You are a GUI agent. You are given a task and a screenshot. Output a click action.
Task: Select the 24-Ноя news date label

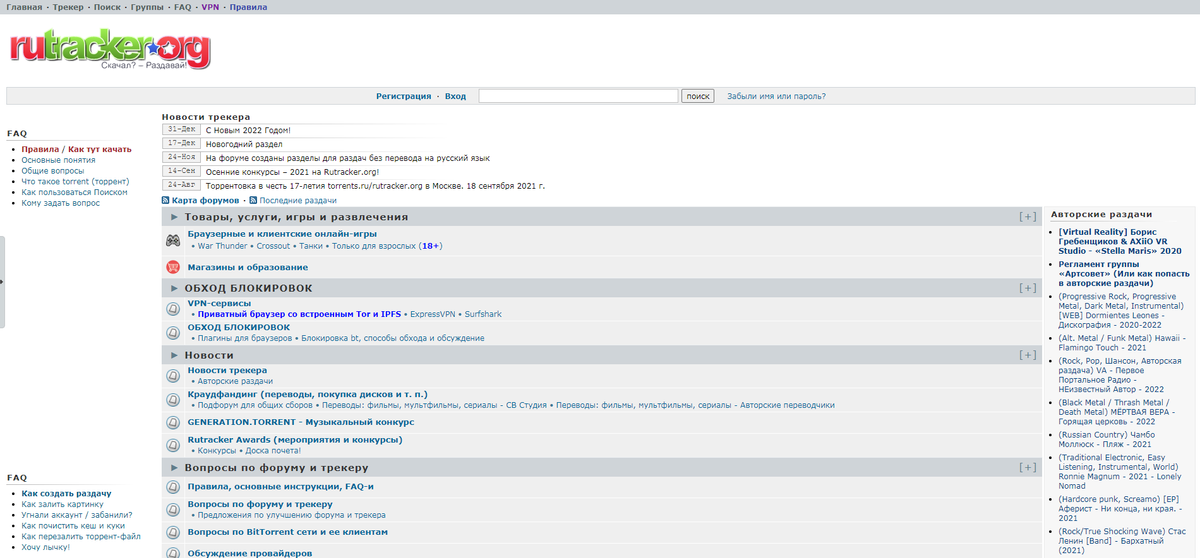click(x=182, y=157)
